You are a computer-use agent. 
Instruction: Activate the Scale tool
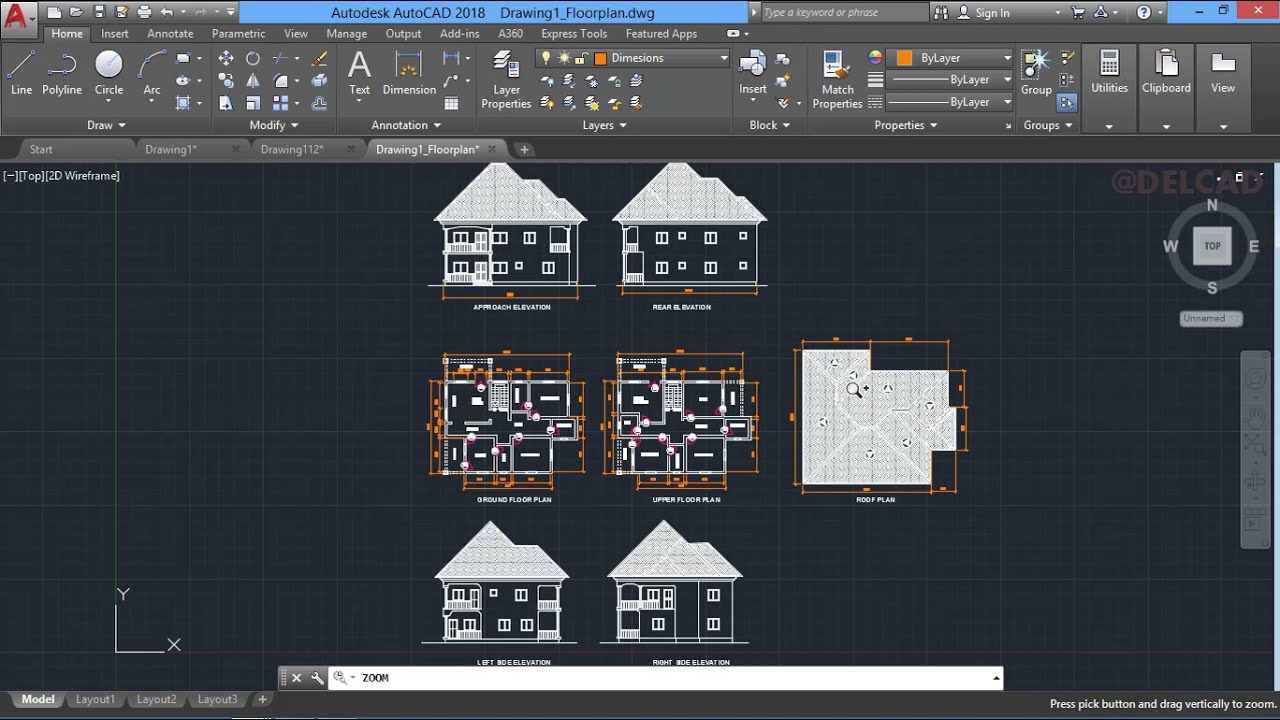tap(253, 103)
